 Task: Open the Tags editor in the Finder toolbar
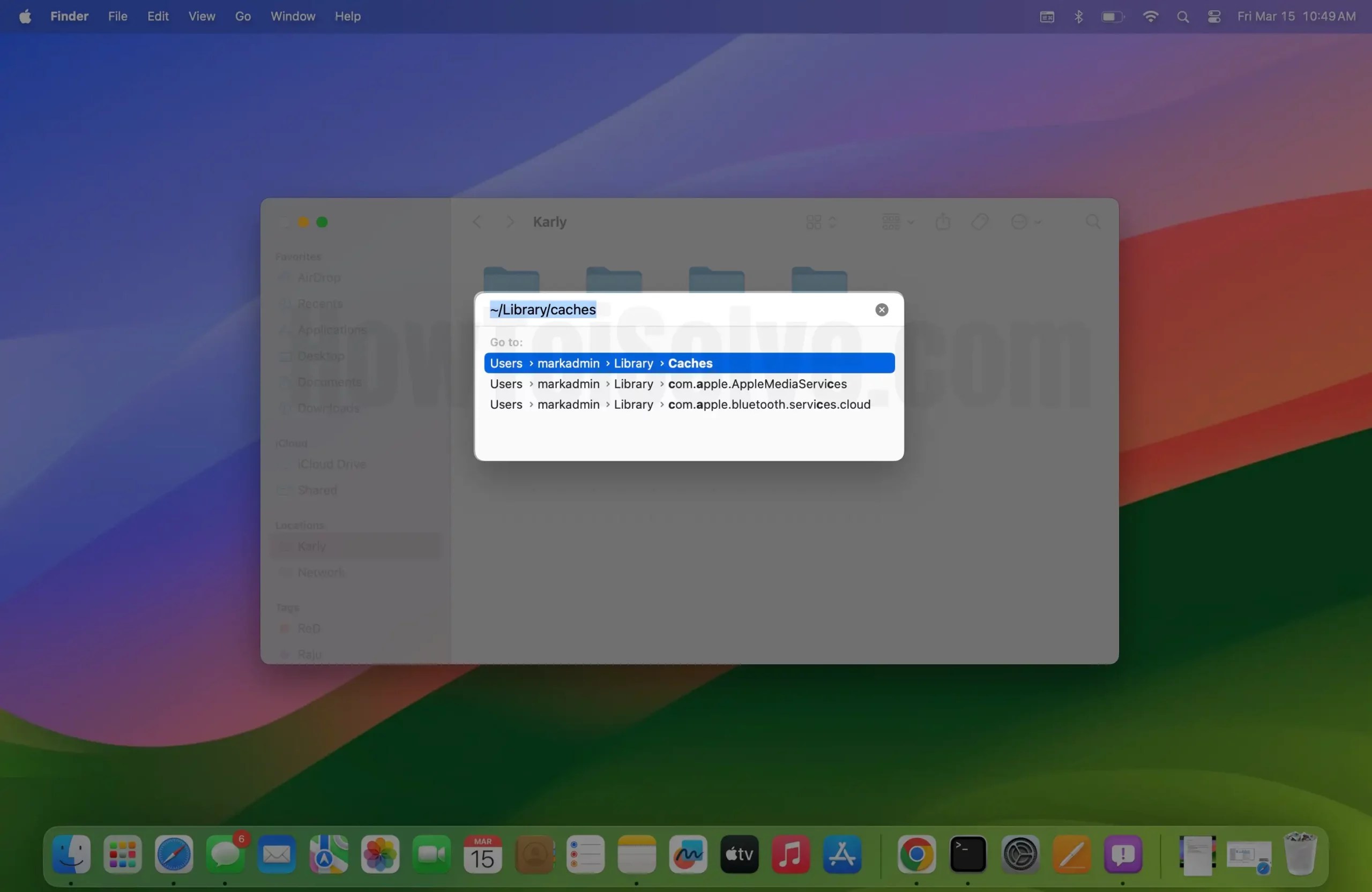980,222
